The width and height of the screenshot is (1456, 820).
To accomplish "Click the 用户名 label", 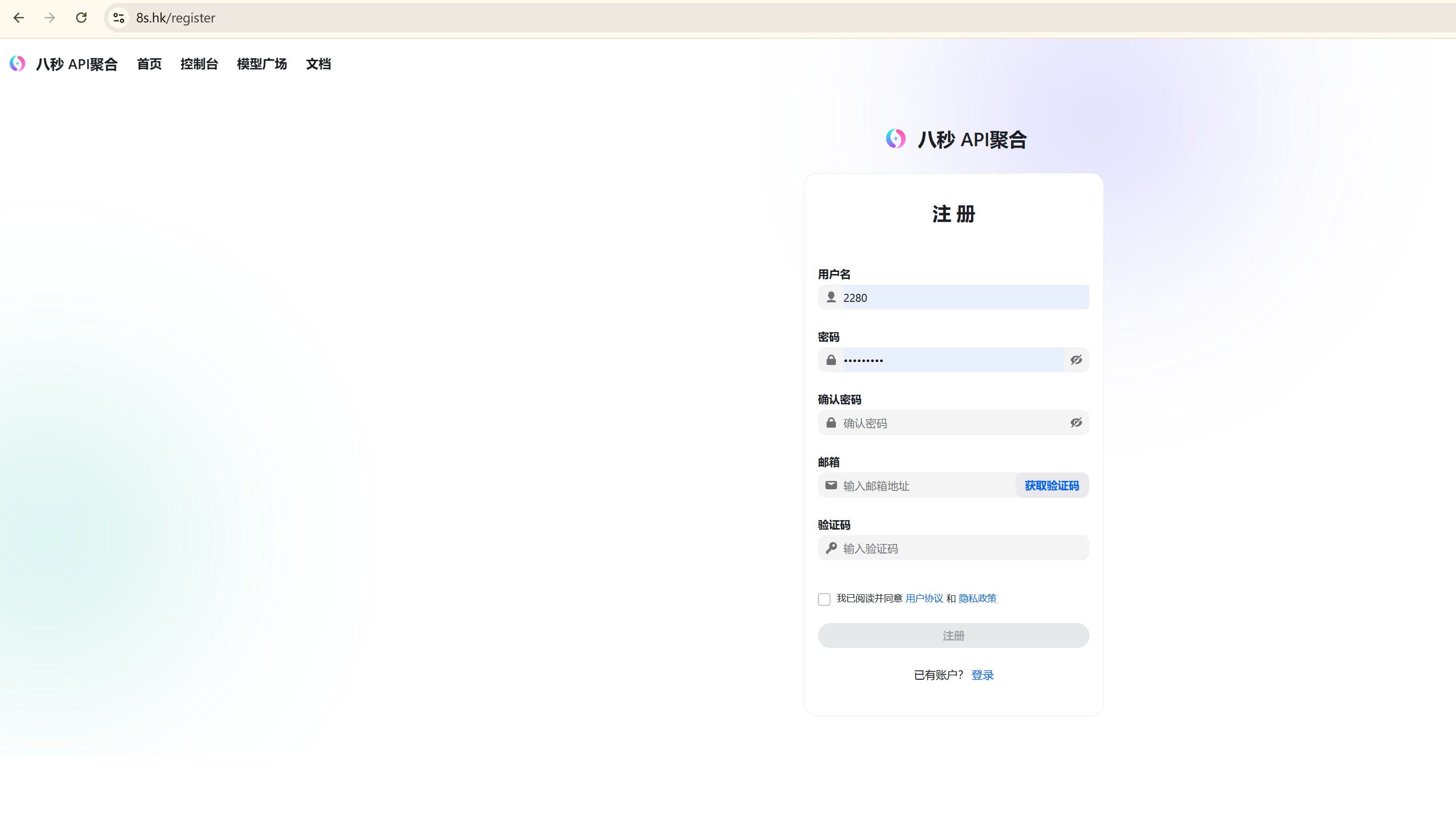I will coord(834,274).
